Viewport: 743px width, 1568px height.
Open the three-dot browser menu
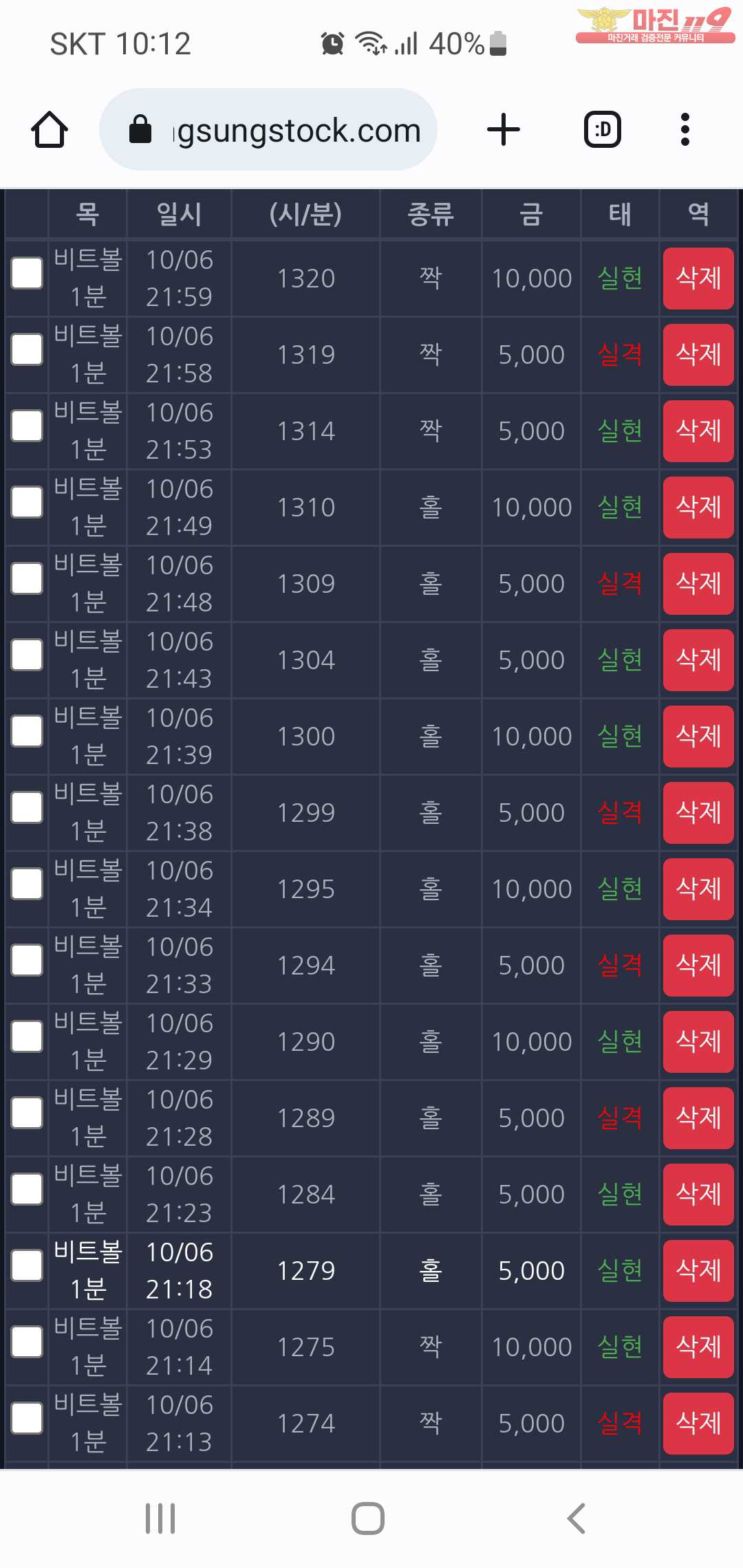pos(685,129)
